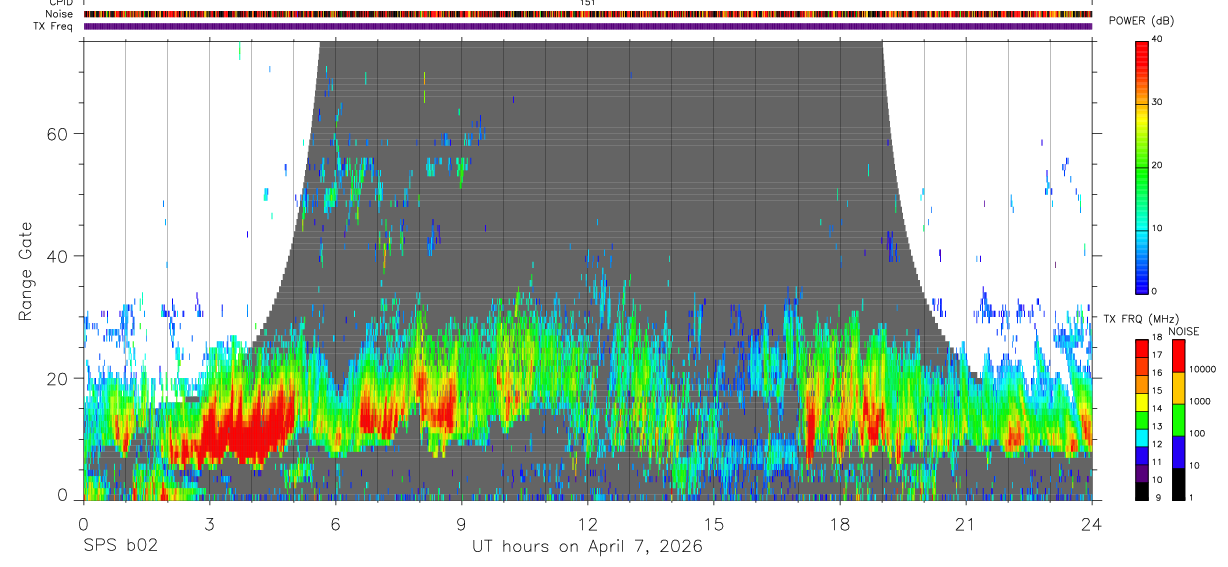The image size is (1228, 567).
Task: Click the POWER (dB) legend title
Action: 1142,22
